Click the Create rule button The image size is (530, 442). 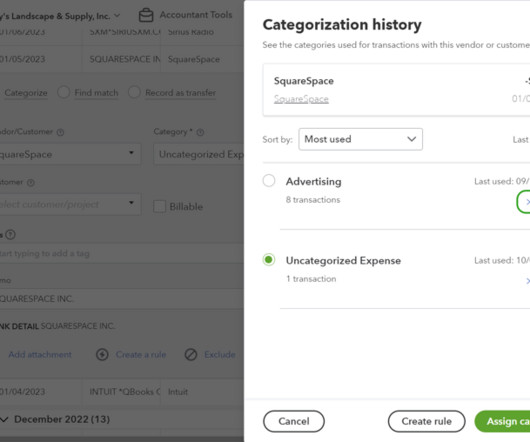pos(426,421)
